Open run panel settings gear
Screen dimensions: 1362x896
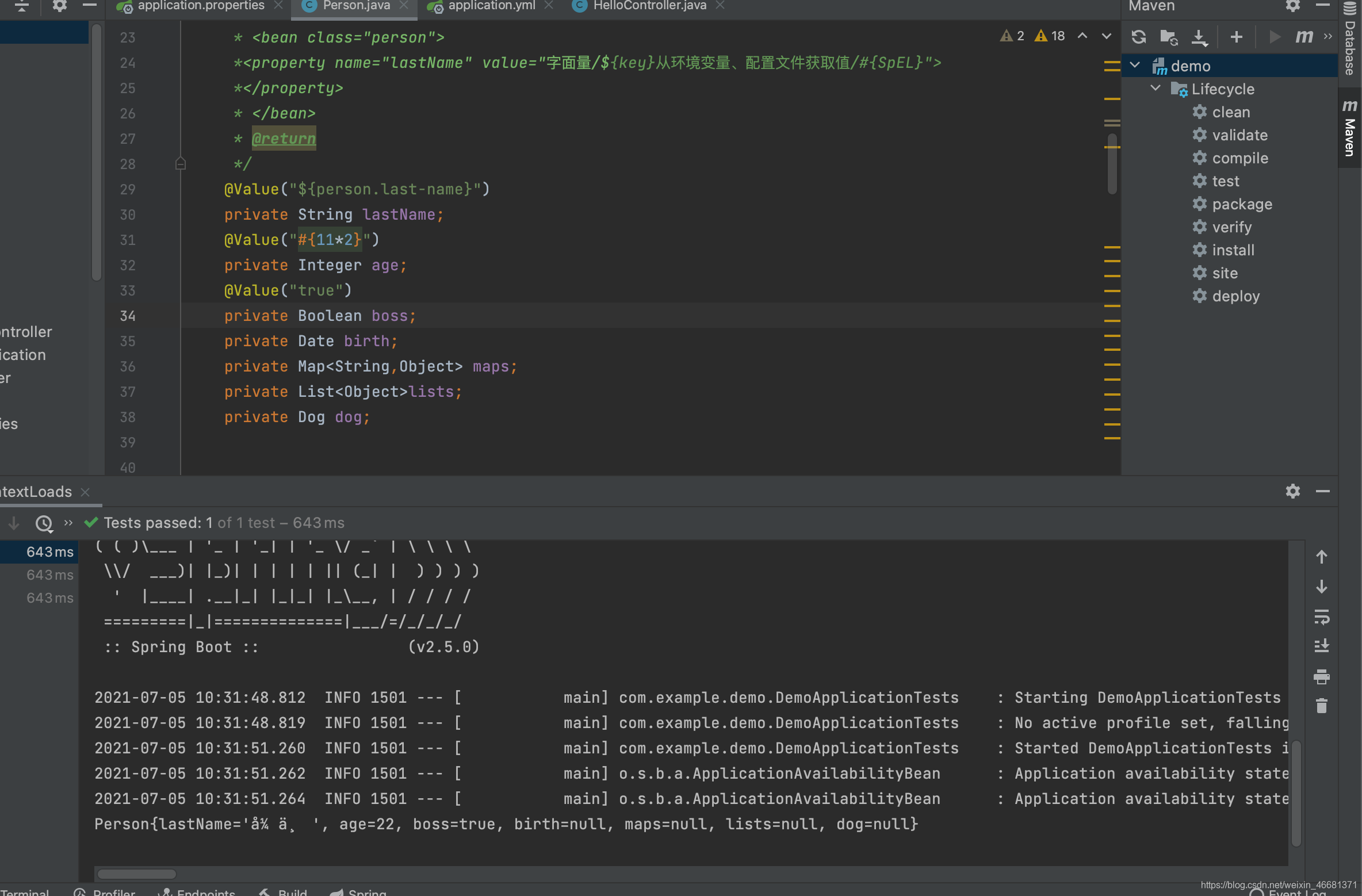click(1292, 491)
